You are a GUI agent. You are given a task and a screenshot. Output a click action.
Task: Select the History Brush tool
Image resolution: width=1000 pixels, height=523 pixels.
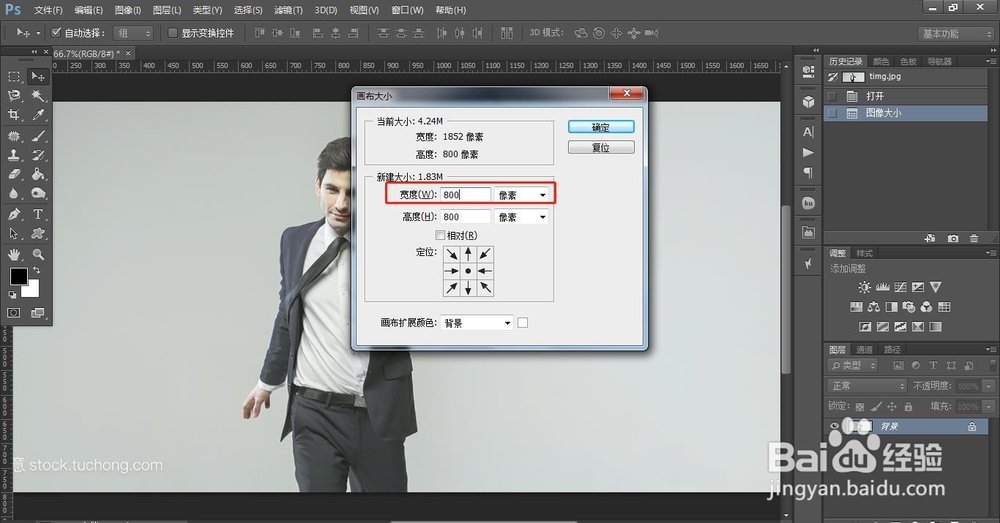pyautogui.click(x=38, y=155)
